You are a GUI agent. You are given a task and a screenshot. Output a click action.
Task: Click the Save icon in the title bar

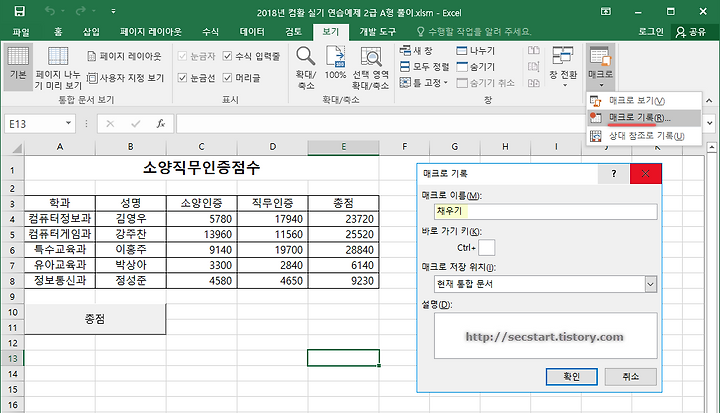click(20, 11)
